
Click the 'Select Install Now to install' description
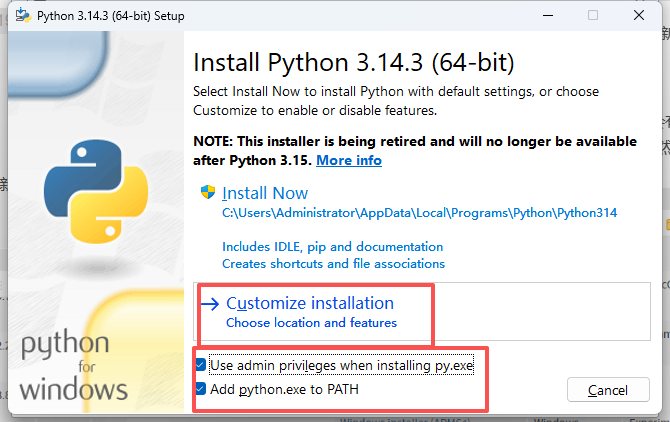tap(396, 101)
